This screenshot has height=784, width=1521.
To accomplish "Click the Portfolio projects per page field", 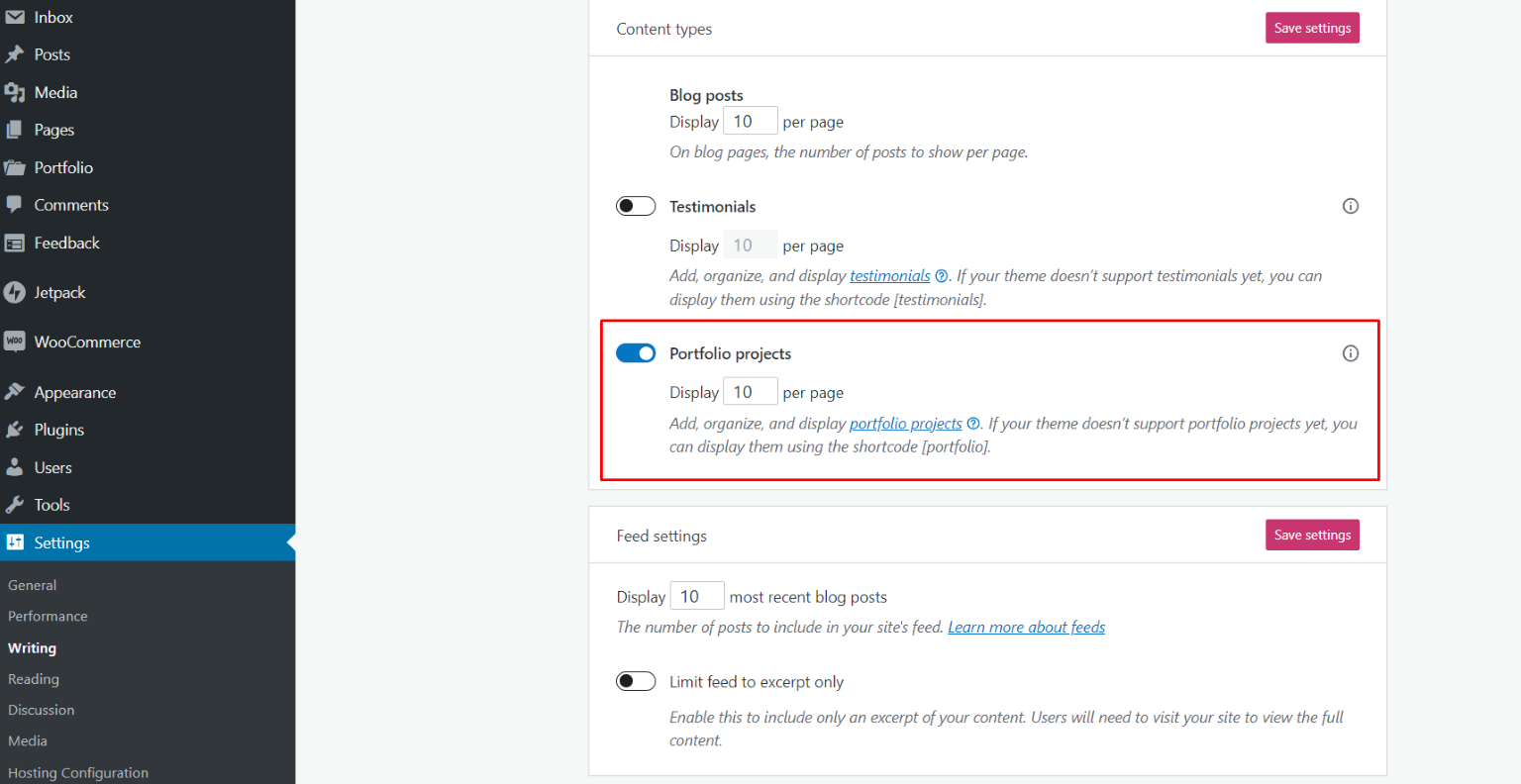I will click(x=751, y=392).
